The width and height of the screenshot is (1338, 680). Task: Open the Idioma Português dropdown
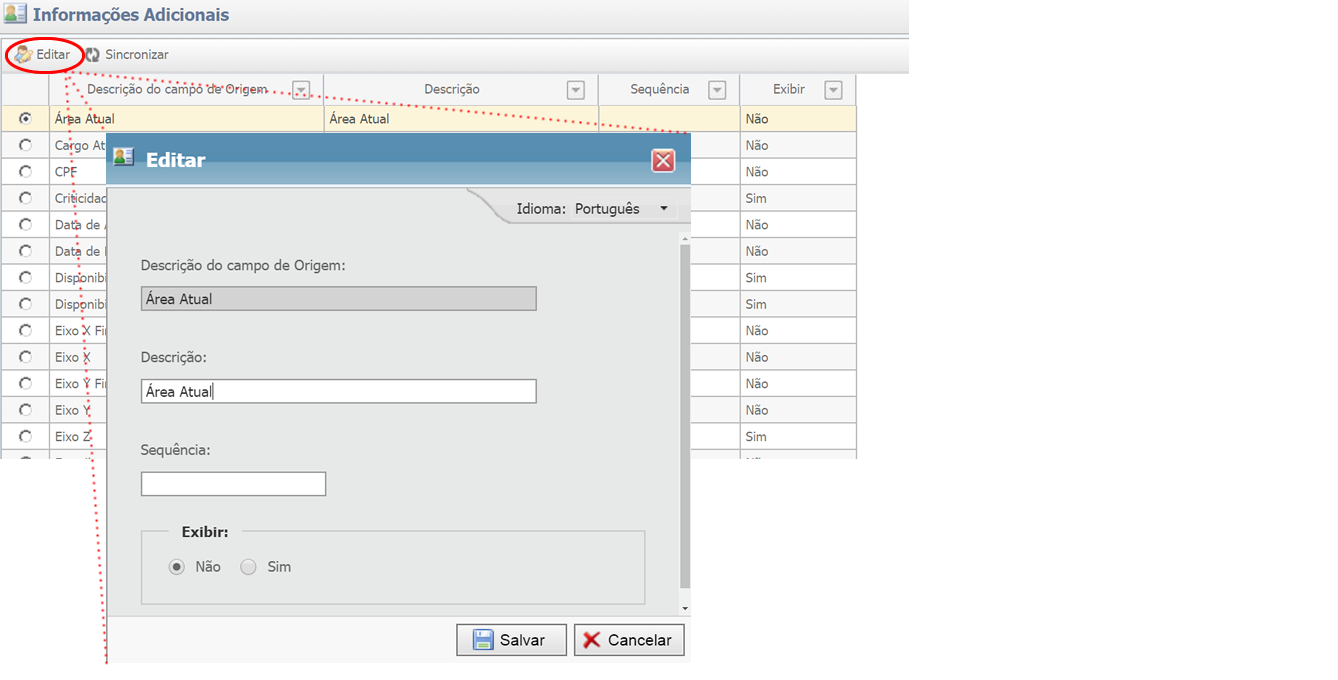663,209
